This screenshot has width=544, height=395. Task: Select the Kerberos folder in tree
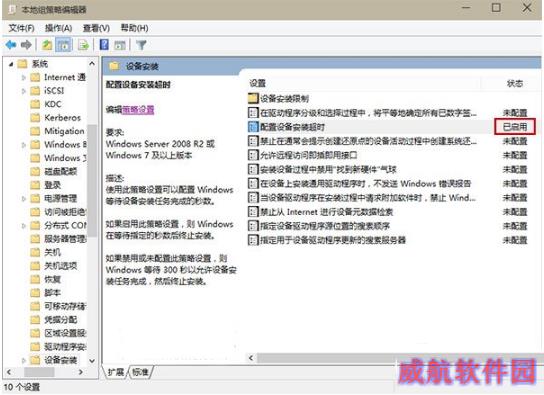point(56,118)
